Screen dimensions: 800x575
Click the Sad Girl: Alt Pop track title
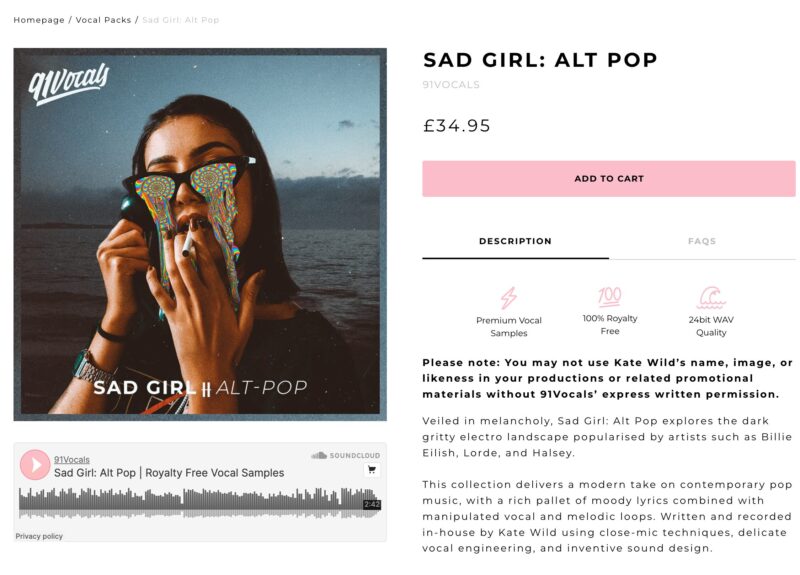pos(169,473)
